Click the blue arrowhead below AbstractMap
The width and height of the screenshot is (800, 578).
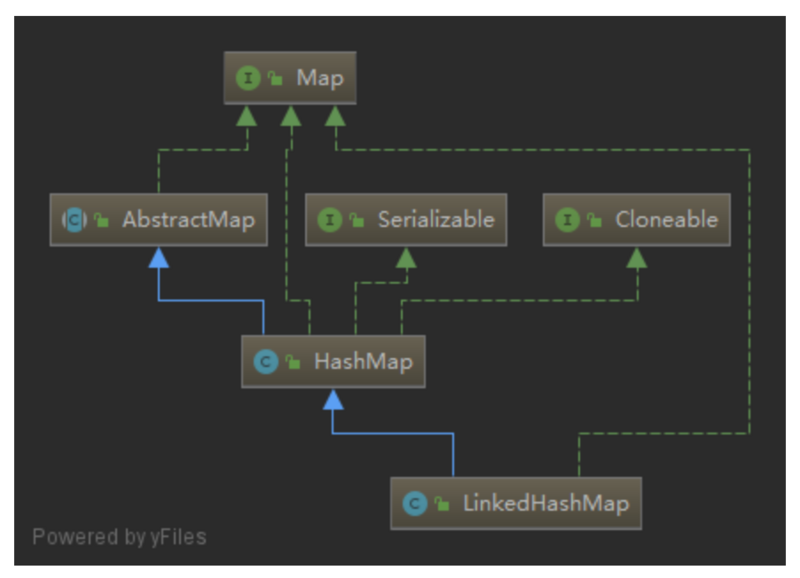[157, 256]
